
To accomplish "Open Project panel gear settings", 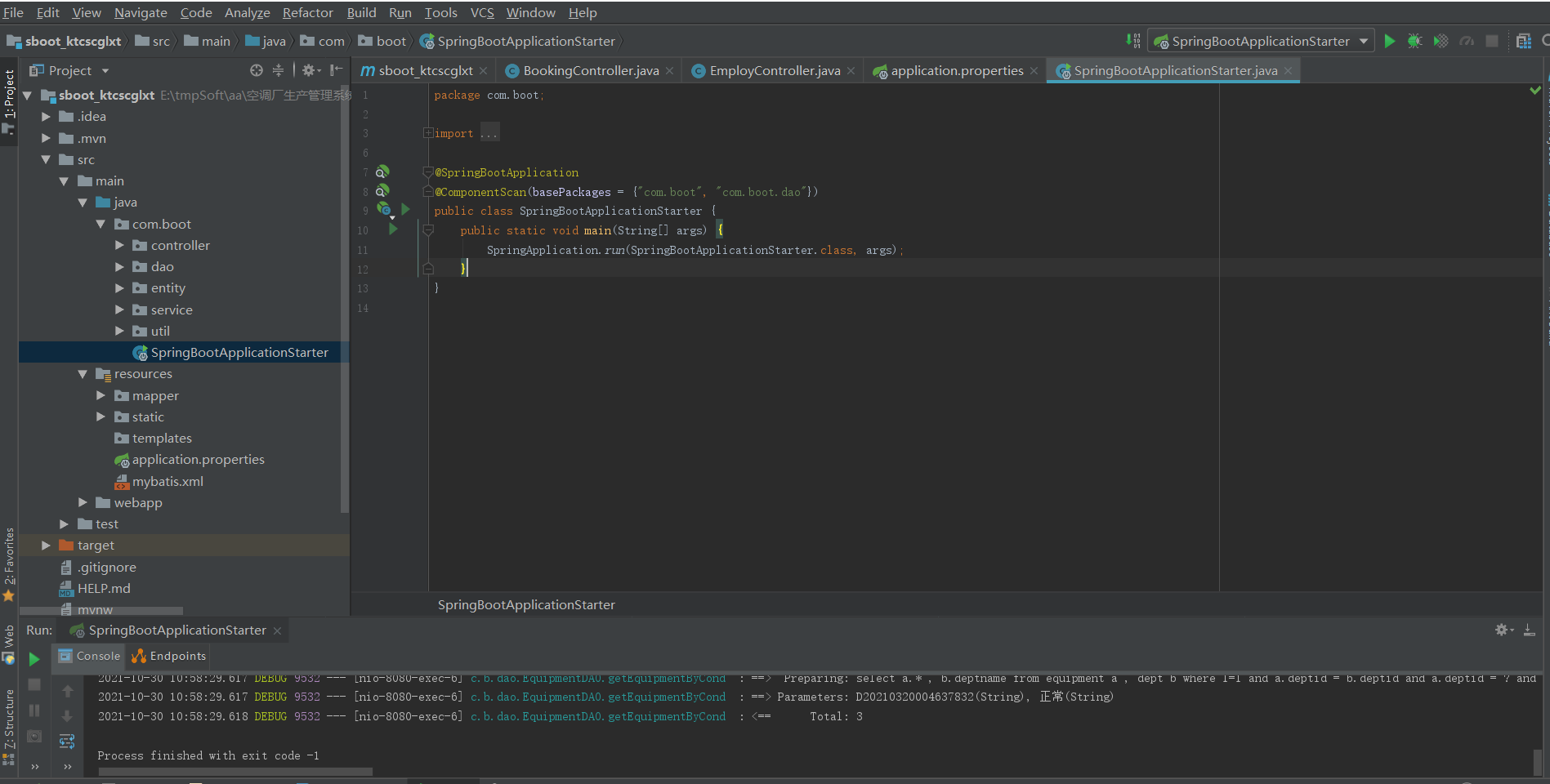I will (310, 70).
